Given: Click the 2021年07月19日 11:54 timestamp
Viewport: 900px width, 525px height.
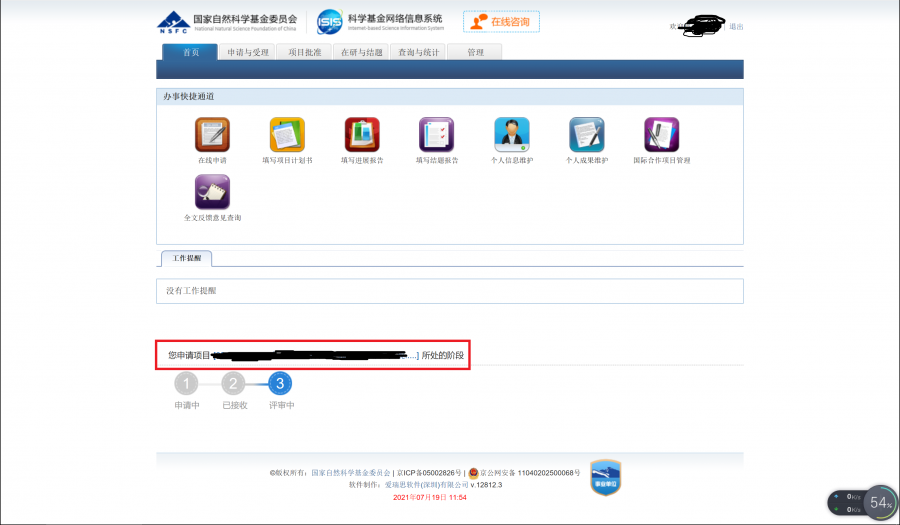Looking at the screenshot, I should [x=429, y=497].
